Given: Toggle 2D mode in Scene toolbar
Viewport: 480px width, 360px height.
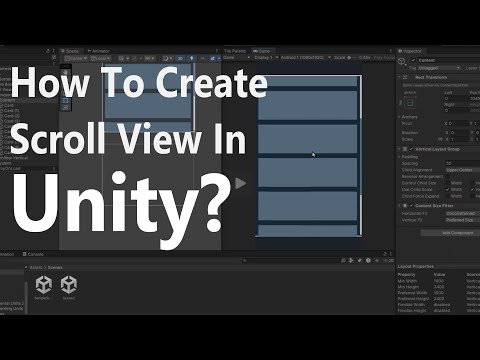Looking at the screenshot, I should click(x=180, y=58).
